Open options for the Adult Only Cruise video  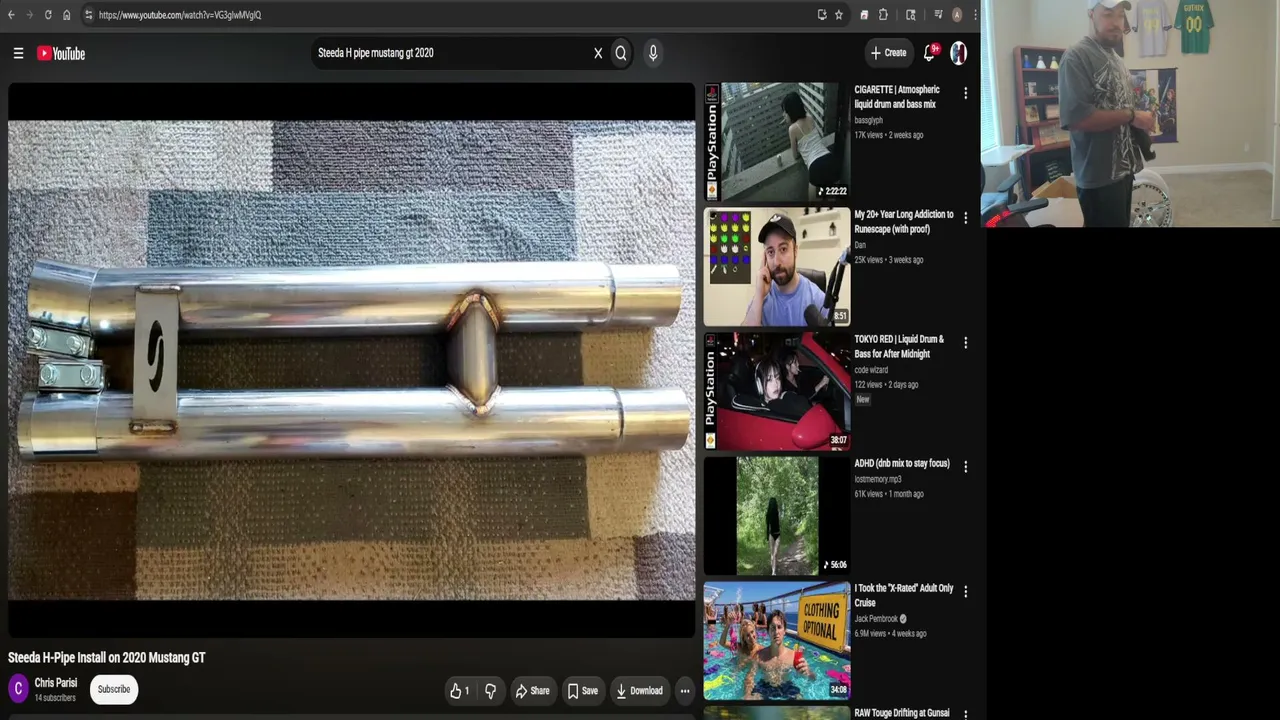tap(965, 592)
